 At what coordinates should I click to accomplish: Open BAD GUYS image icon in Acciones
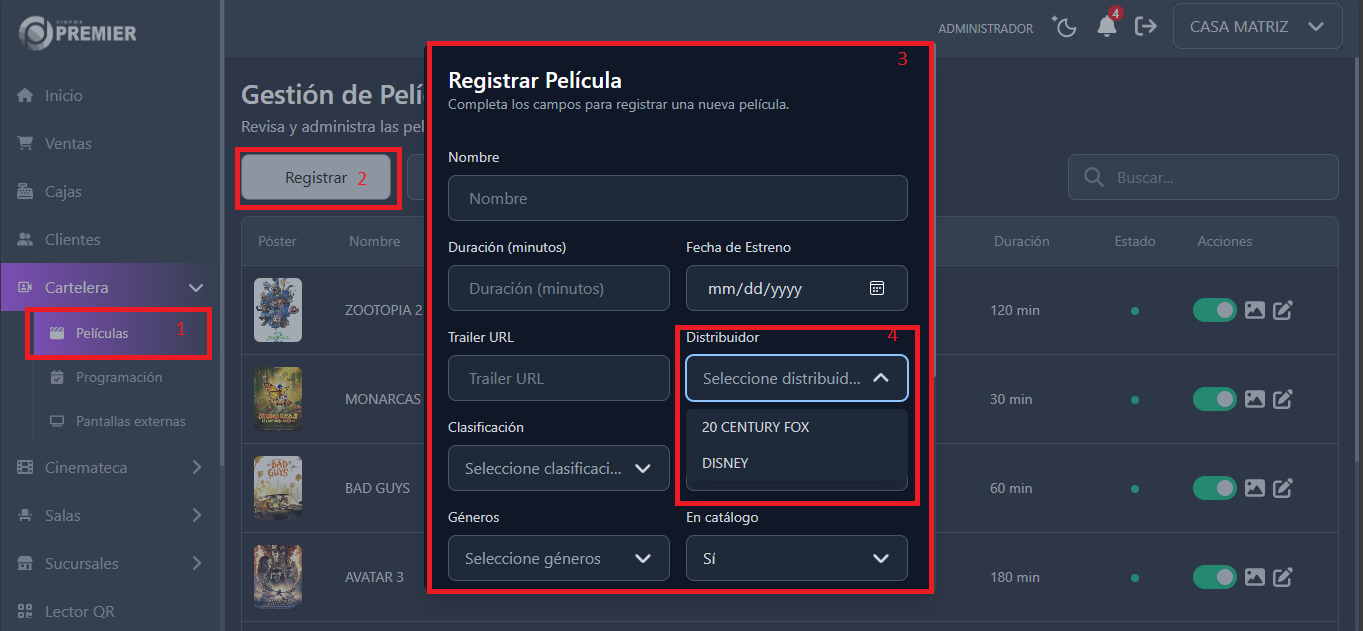click(x=1255, y=488)
